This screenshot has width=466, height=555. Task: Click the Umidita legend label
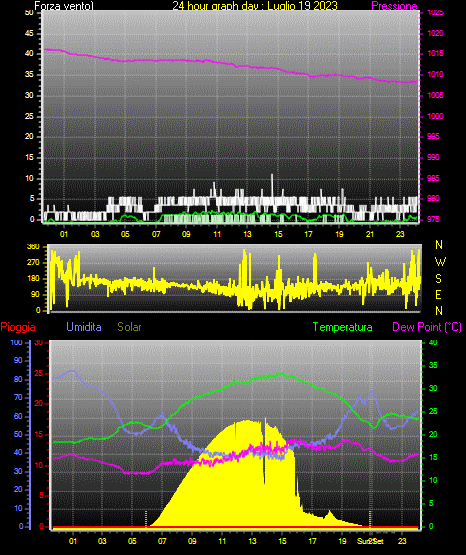click(84, 327)
